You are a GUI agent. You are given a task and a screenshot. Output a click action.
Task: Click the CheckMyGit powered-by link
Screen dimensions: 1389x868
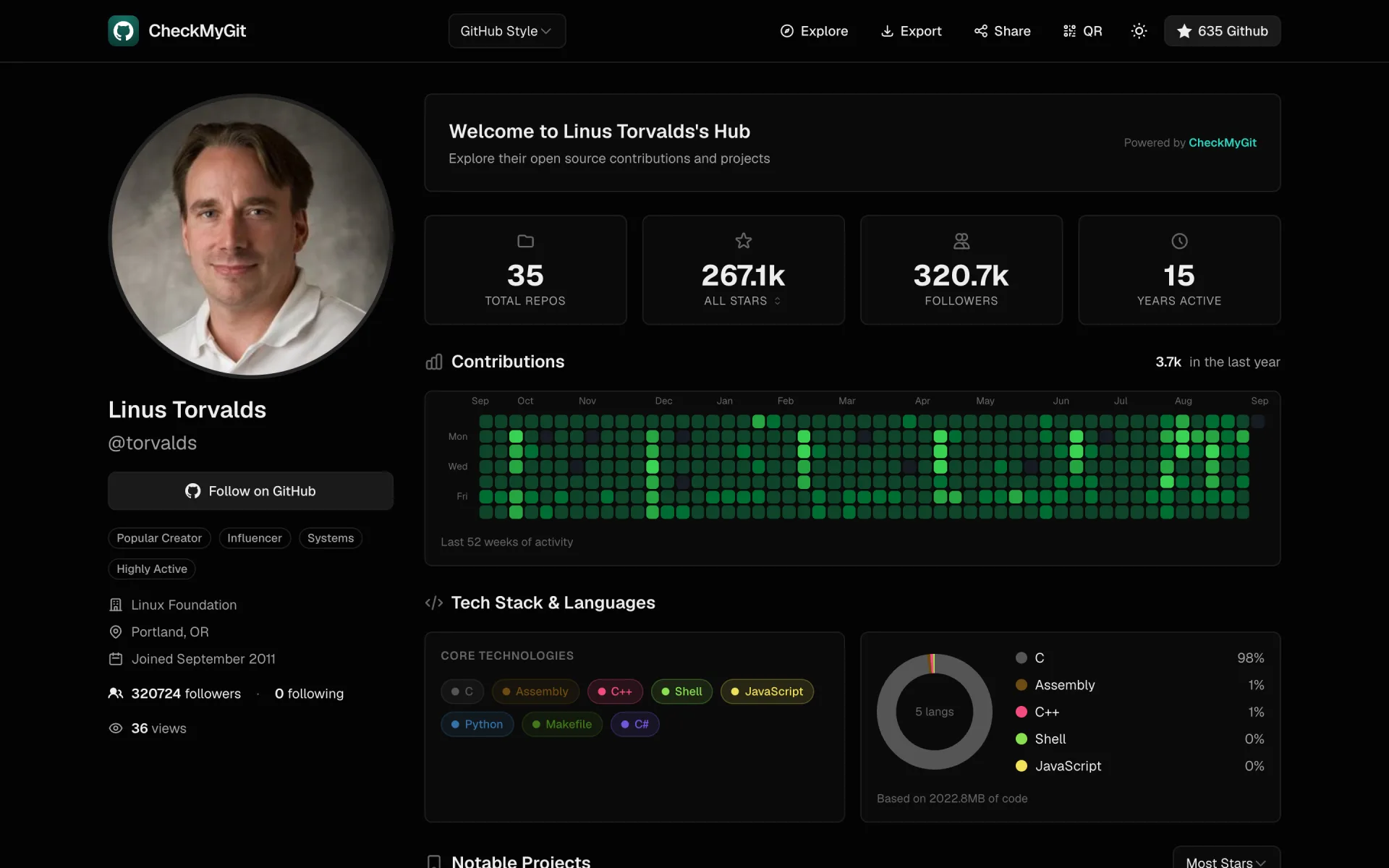1223,142
